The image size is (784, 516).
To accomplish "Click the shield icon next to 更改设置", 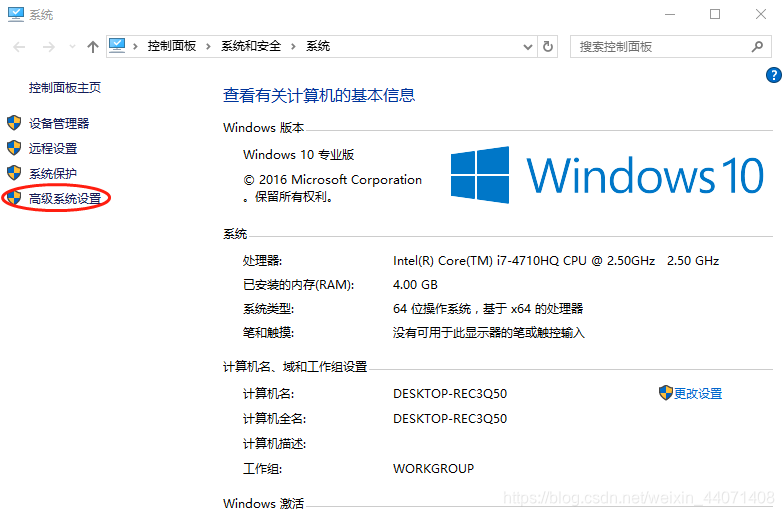I will click(x=666, y=393).
